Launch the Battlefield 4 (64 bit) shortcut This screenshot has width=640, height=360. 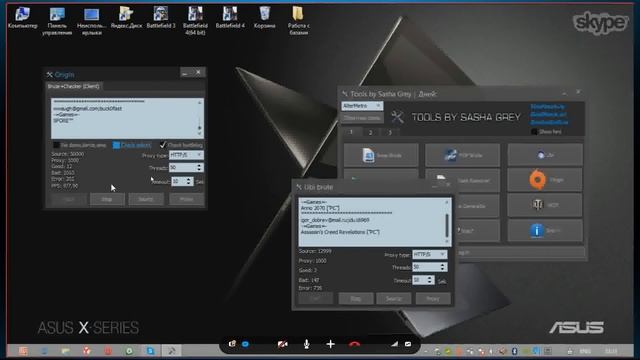(195, 21)
